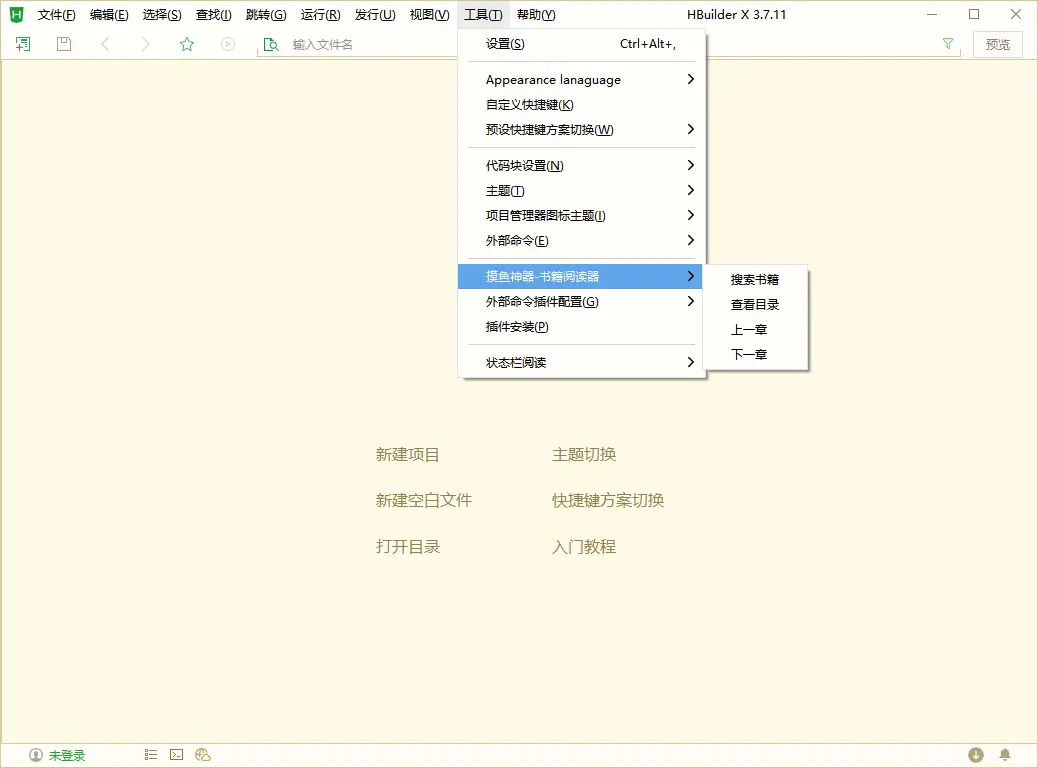Open the 发行(U) menu
1038x768 pixels.
375,15
